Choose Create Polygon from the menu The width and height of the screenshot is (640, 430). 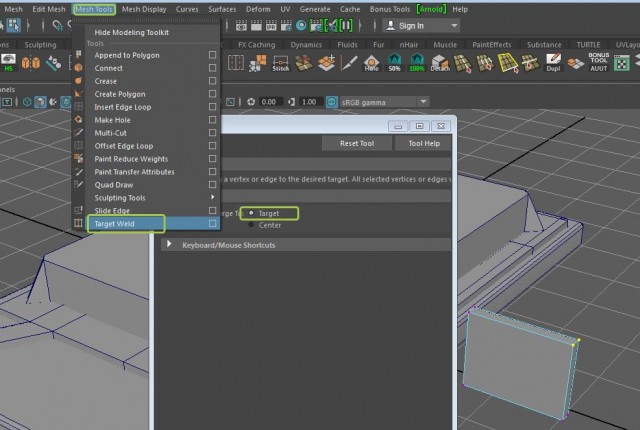tap(120, 94)
